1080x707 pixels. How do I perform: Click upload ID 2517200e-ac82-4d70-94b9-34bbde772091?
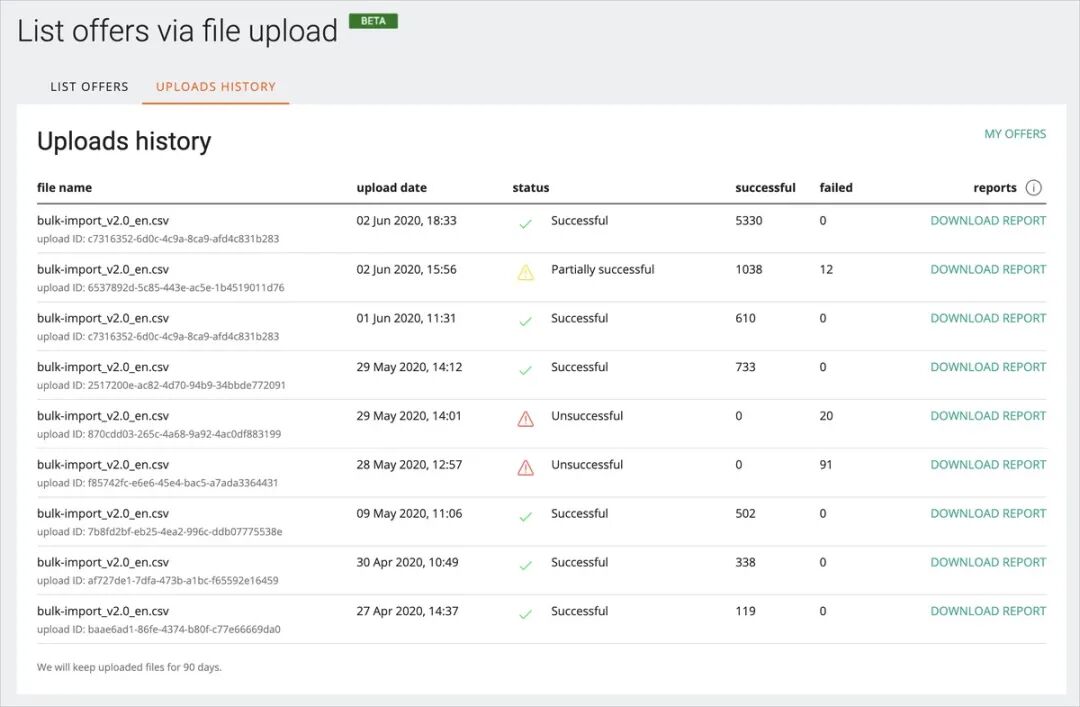(x=161, y=385)
